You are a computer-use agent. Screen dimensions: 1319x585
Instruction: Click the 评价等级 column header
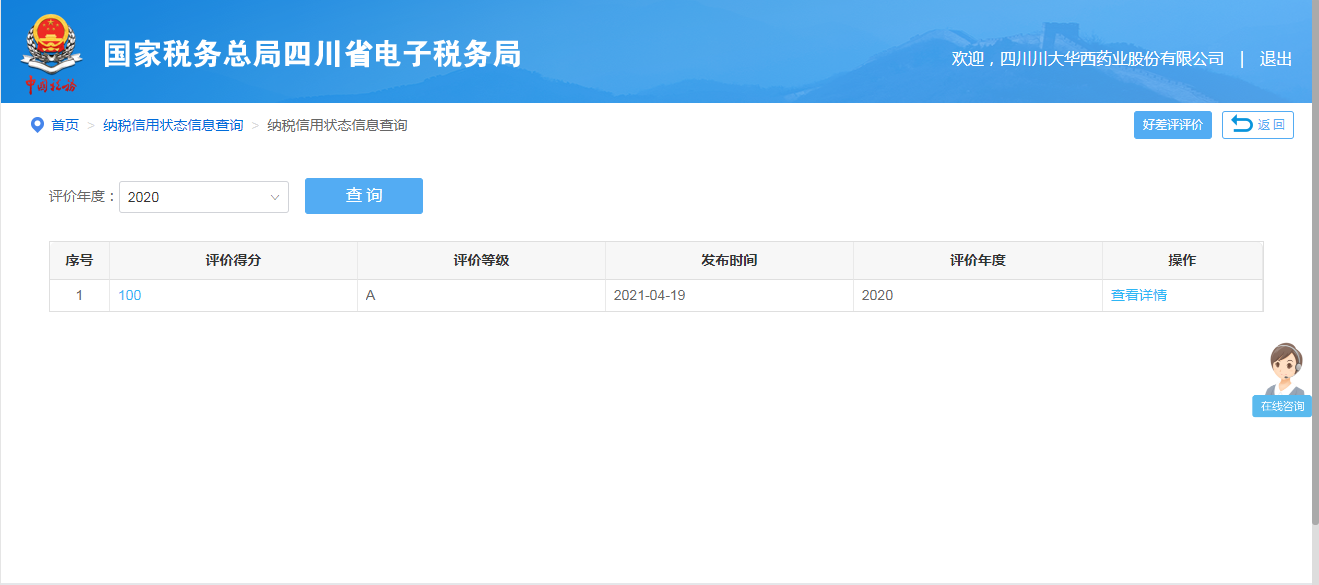click(x=481, y=260)
